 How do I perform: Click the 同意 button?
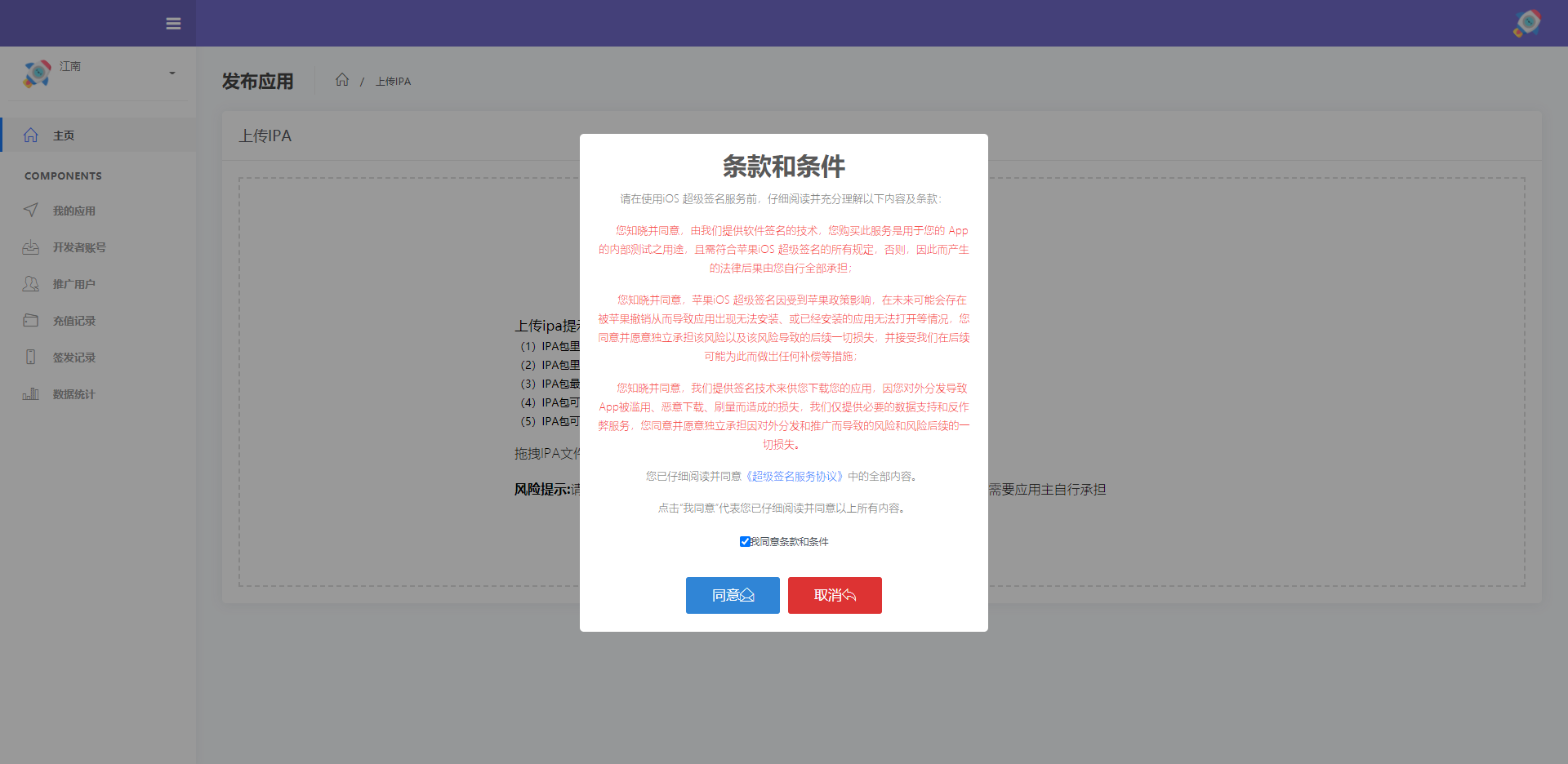[732, 595]
